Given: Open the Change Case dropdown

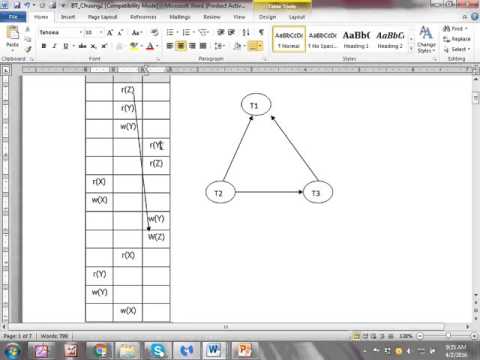Looking at the screenshot, I should point(137,32).
